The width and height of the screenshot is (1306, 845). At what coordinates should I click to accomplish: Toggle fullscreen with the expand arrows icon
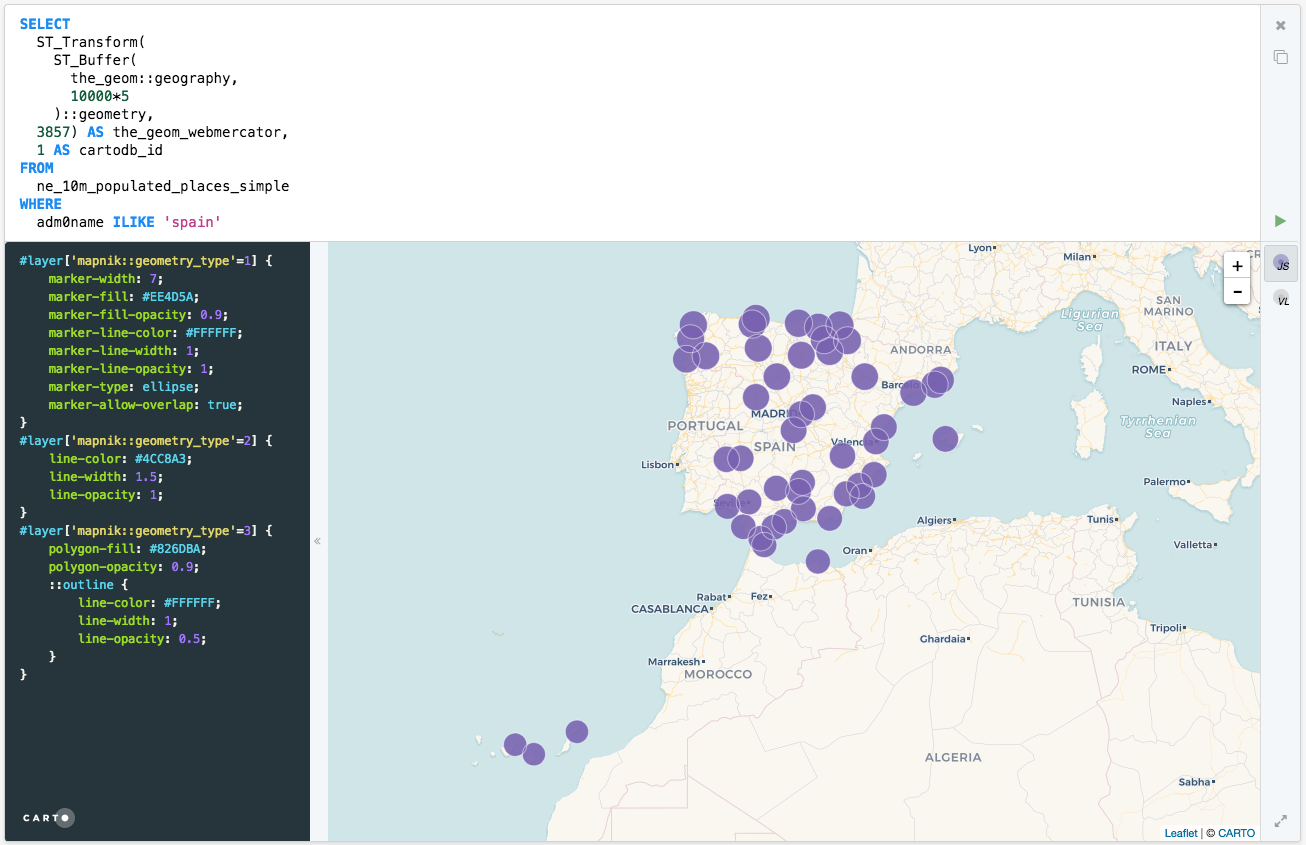coord(1281,821)
